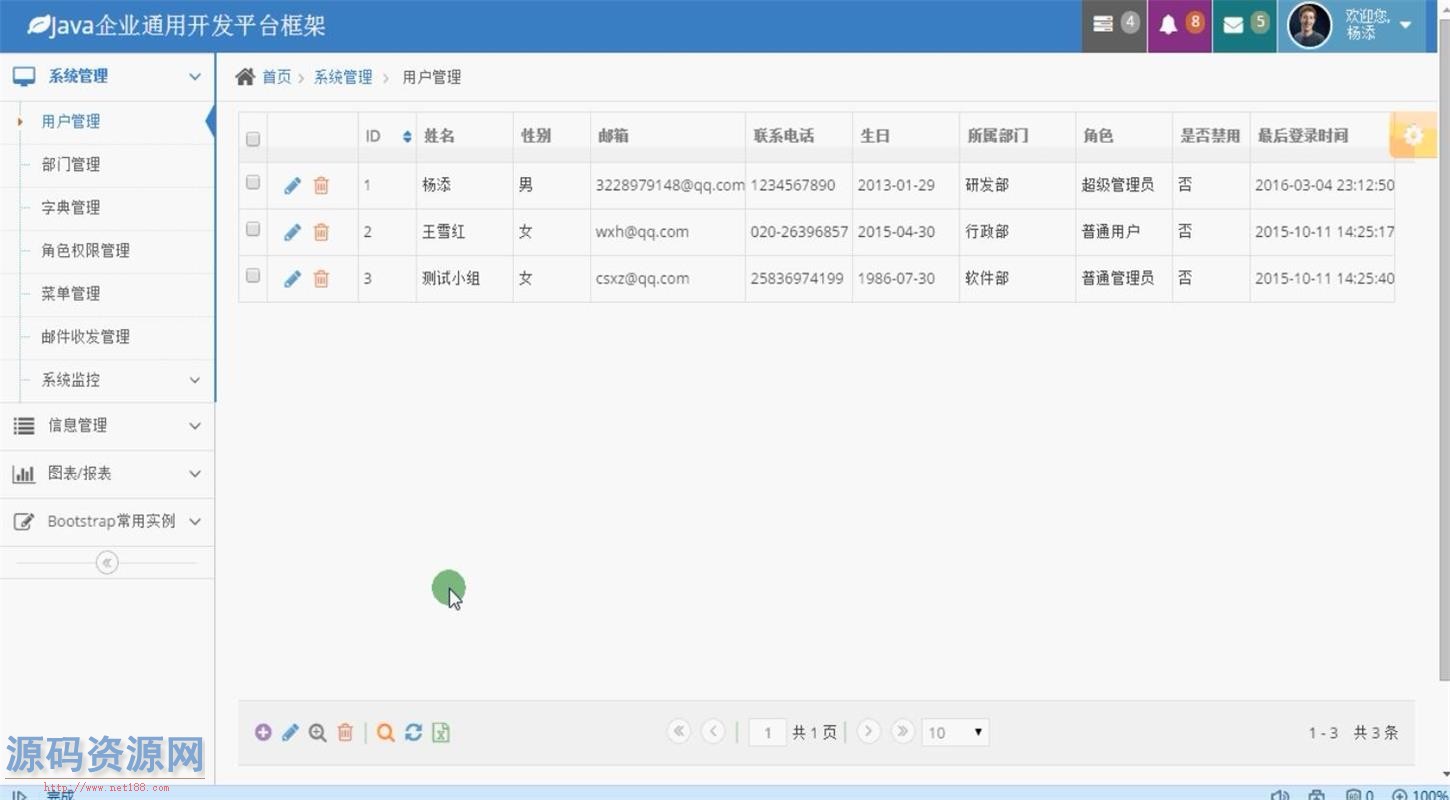The image size is (1450, 800).
Task: Tick the checkbox for row 王雪红
Action: click(x=253, y=229)
